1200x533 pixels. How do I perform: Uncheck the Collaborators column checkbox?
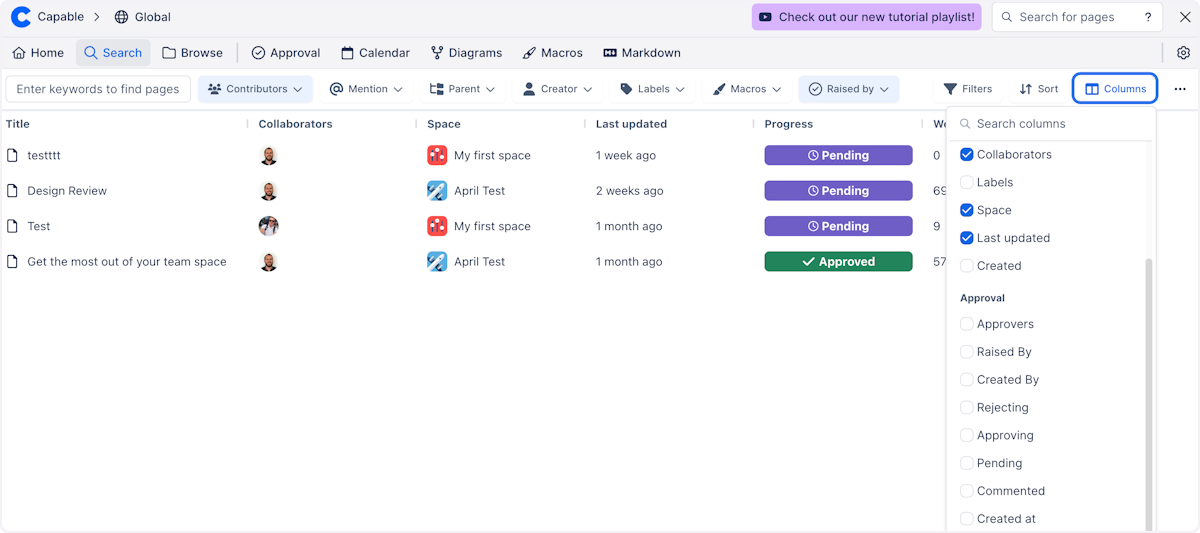pyautogui.click(x=967, y=155)
